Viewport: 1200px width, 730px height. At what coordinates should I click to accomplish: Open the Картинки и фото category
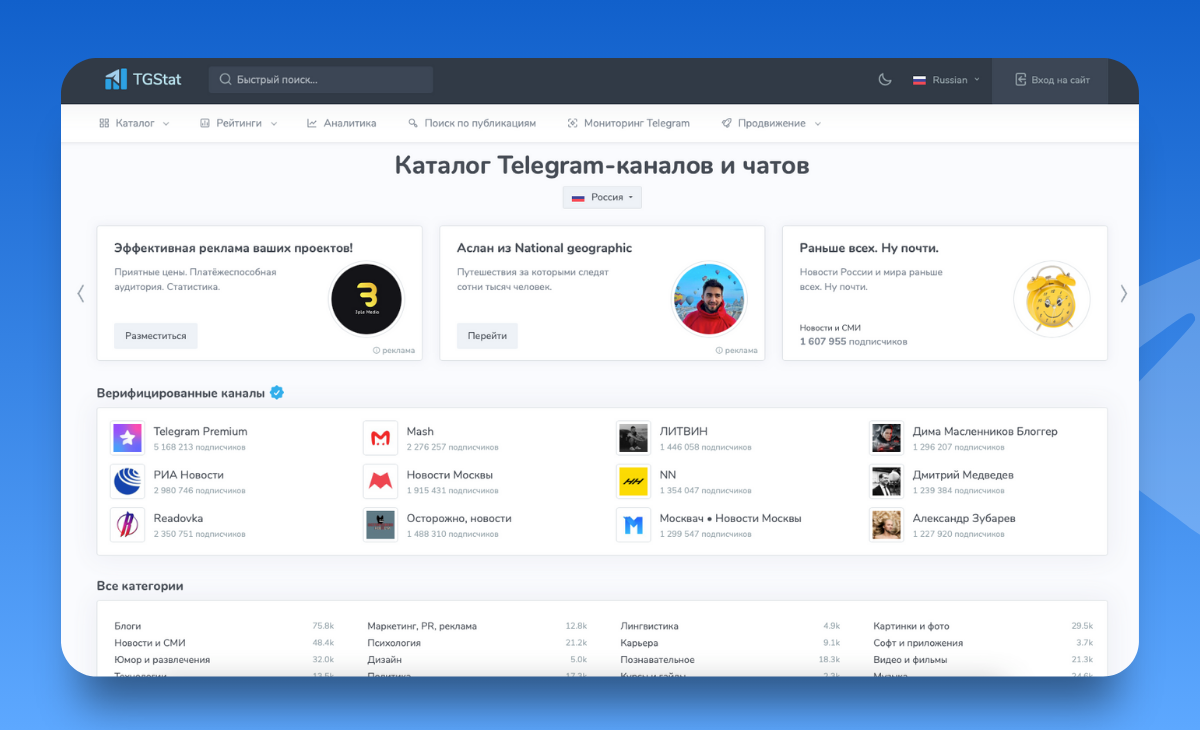(913, 626)
